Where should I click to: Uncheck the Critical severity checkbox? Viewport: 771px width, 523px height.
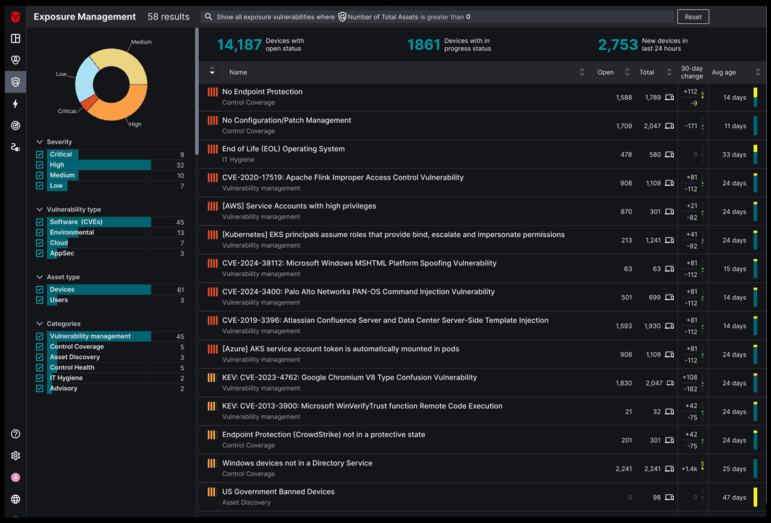pyautogui.click(x=40, y=155)
